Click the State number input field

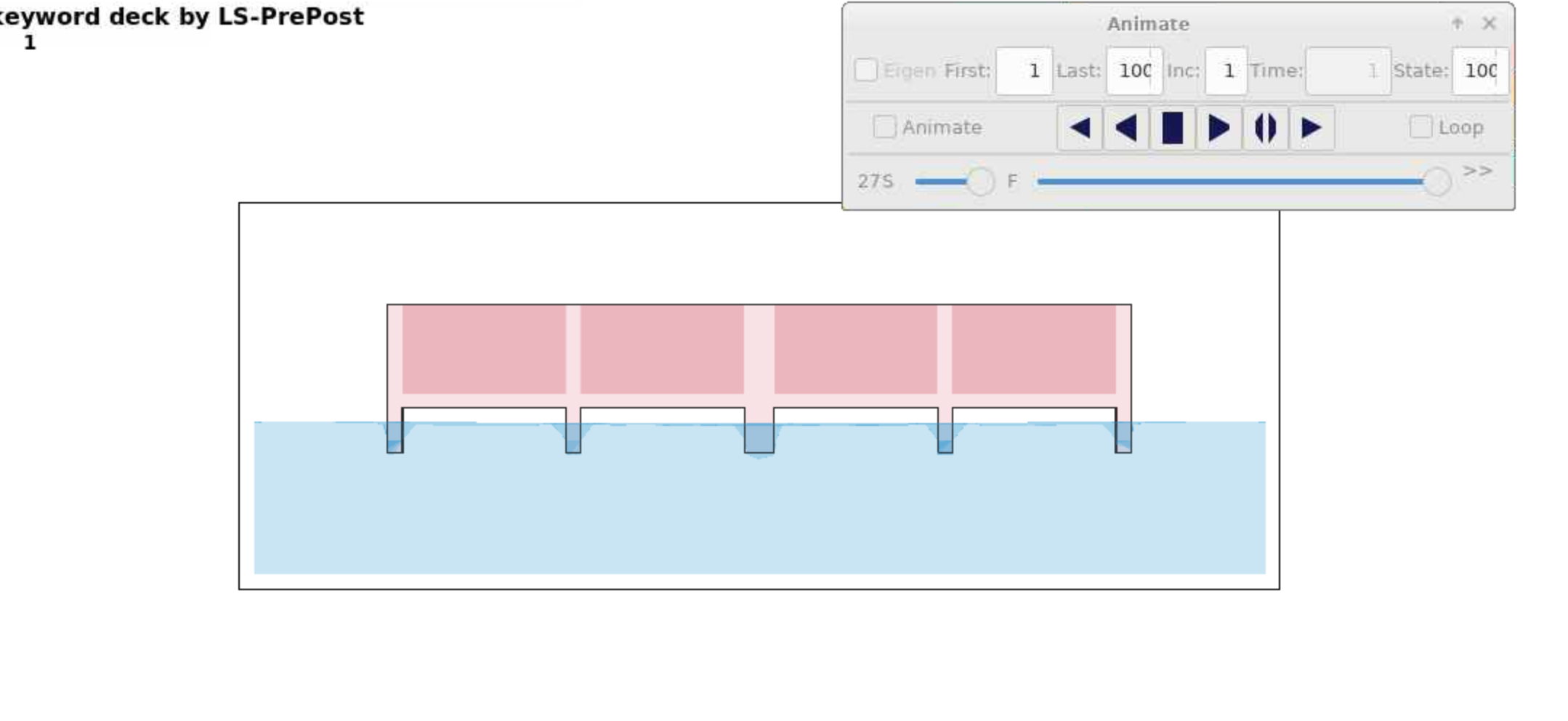pos(1480,71)
